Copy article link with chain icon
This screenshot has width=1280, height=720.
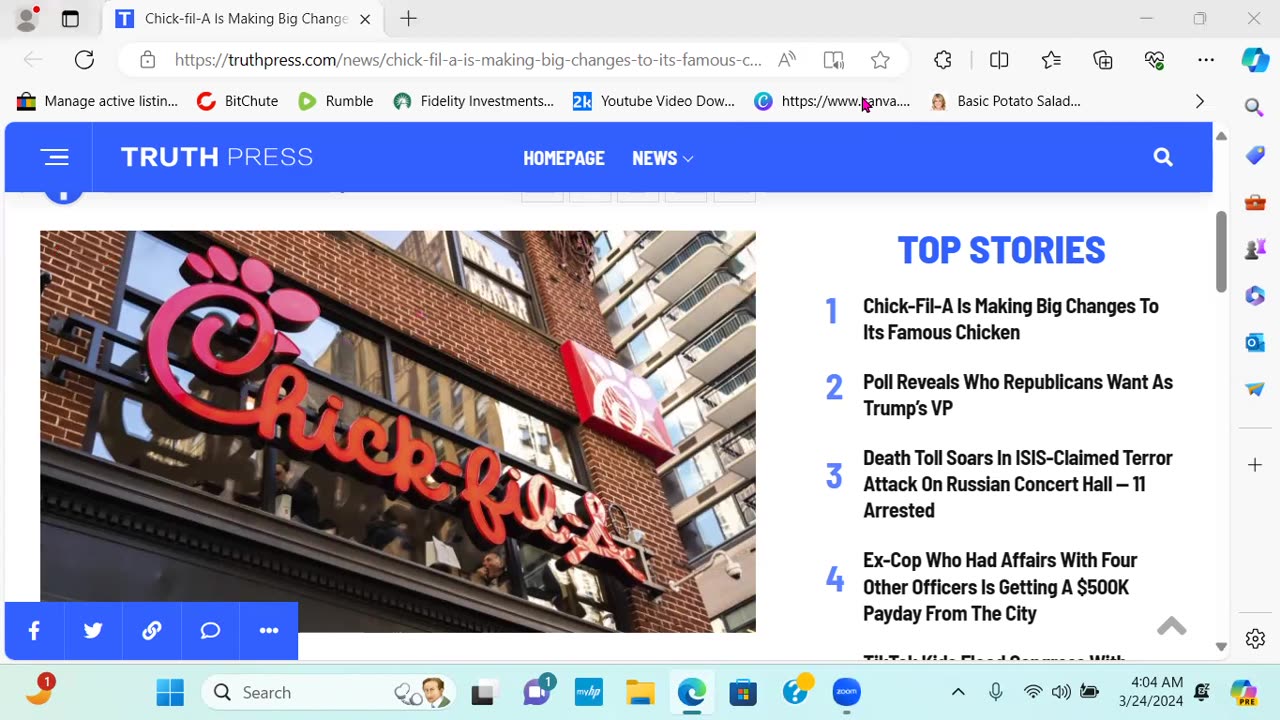[152, 631]
